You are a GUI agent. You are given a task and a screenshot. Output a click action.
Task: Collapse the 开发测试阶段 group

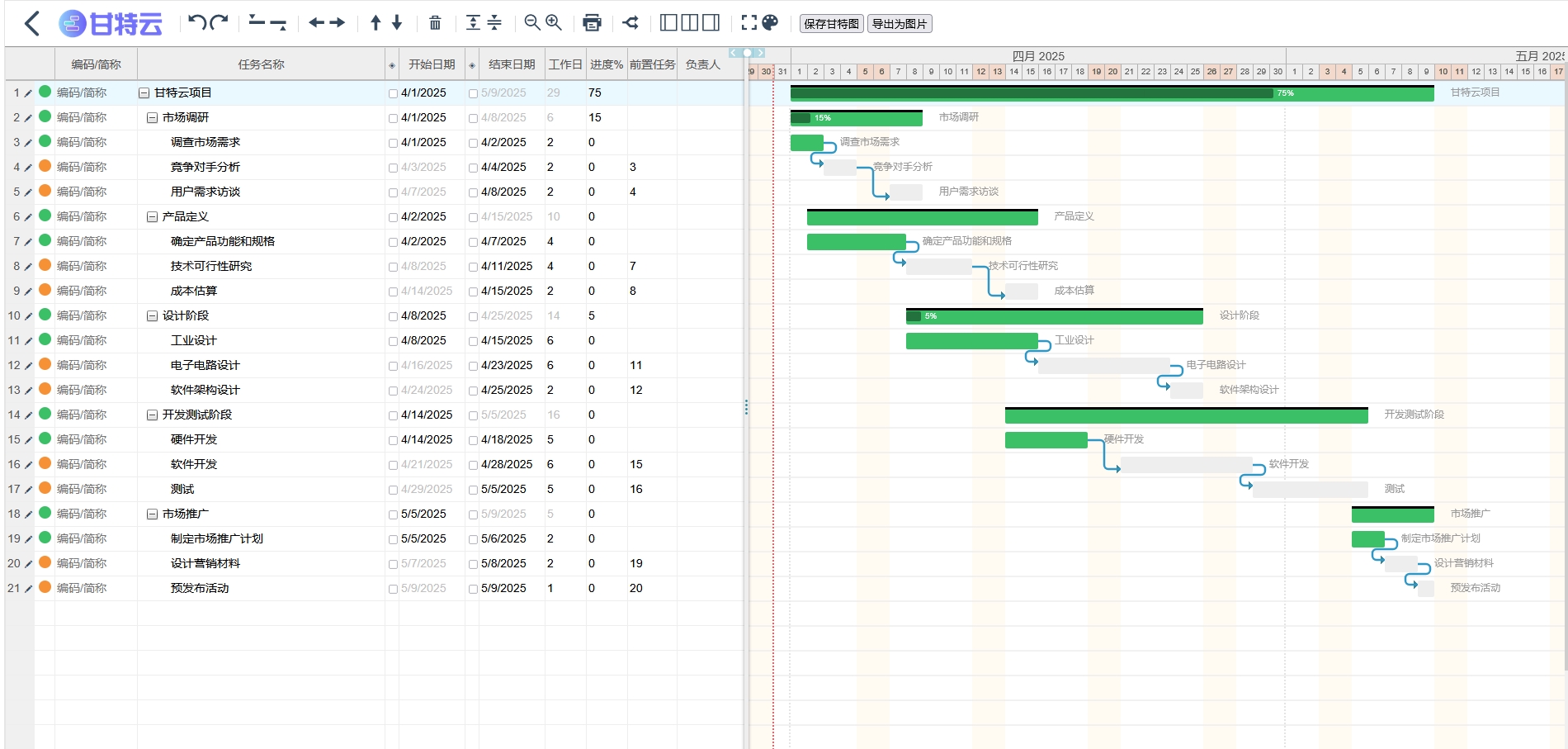(x=152, y=415)
